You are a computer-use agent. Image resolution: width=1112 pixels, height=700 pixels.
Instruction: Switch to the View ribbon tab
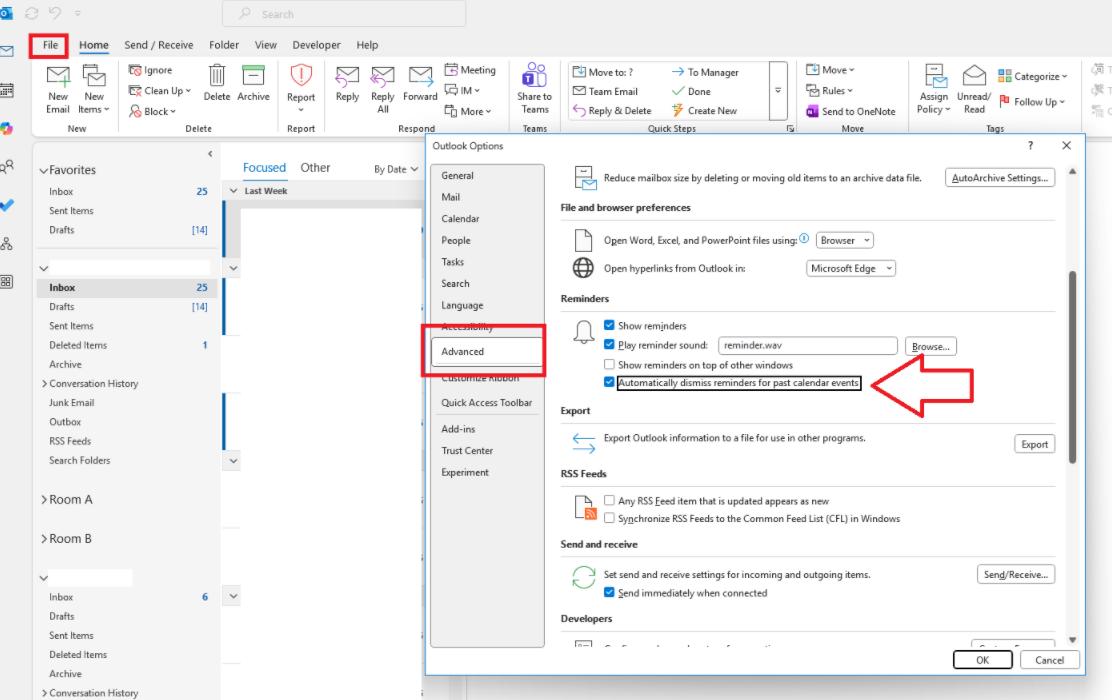266,45
